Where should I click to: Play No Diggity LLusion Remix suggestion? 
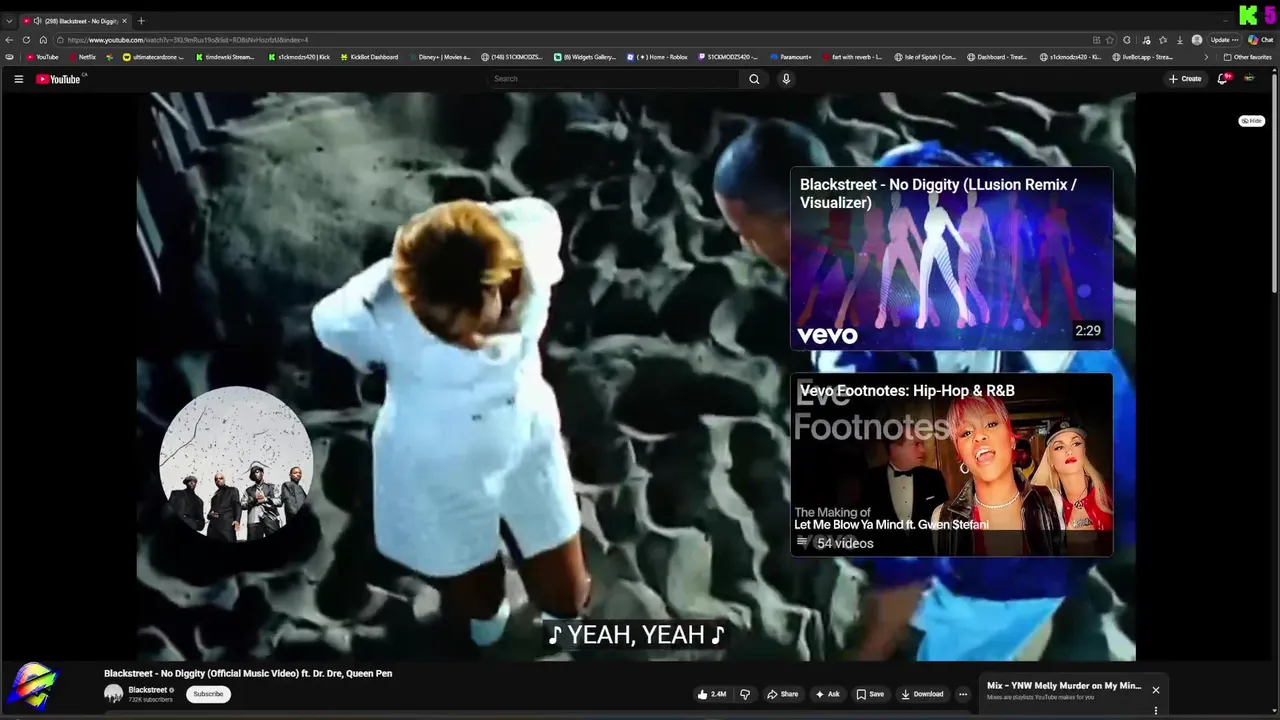[x=951, y=258]
